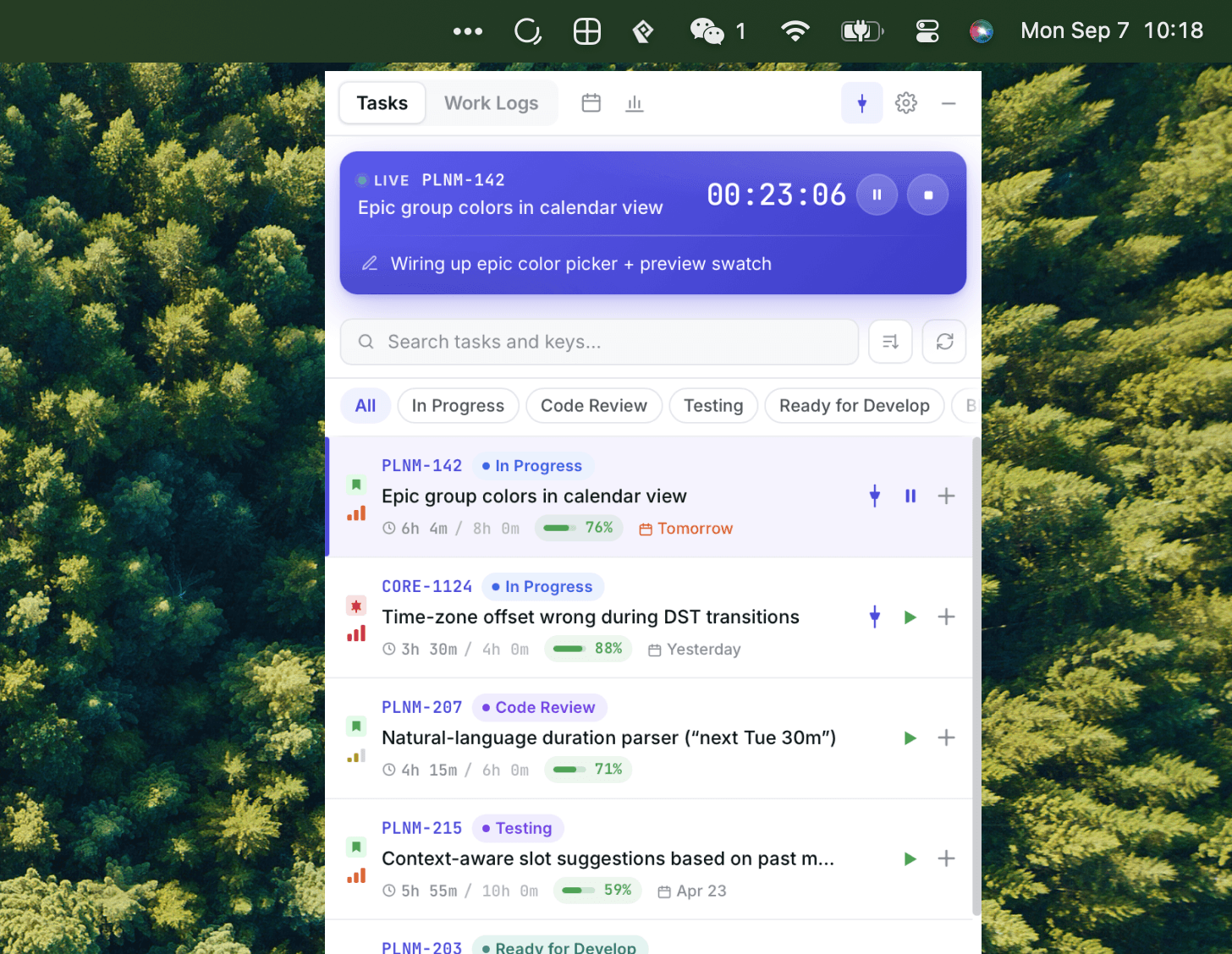Image resolution: width=1232 pixels, height=954 pixels.
Task: Open the Work Logs tab
Action: click(492, 103)
